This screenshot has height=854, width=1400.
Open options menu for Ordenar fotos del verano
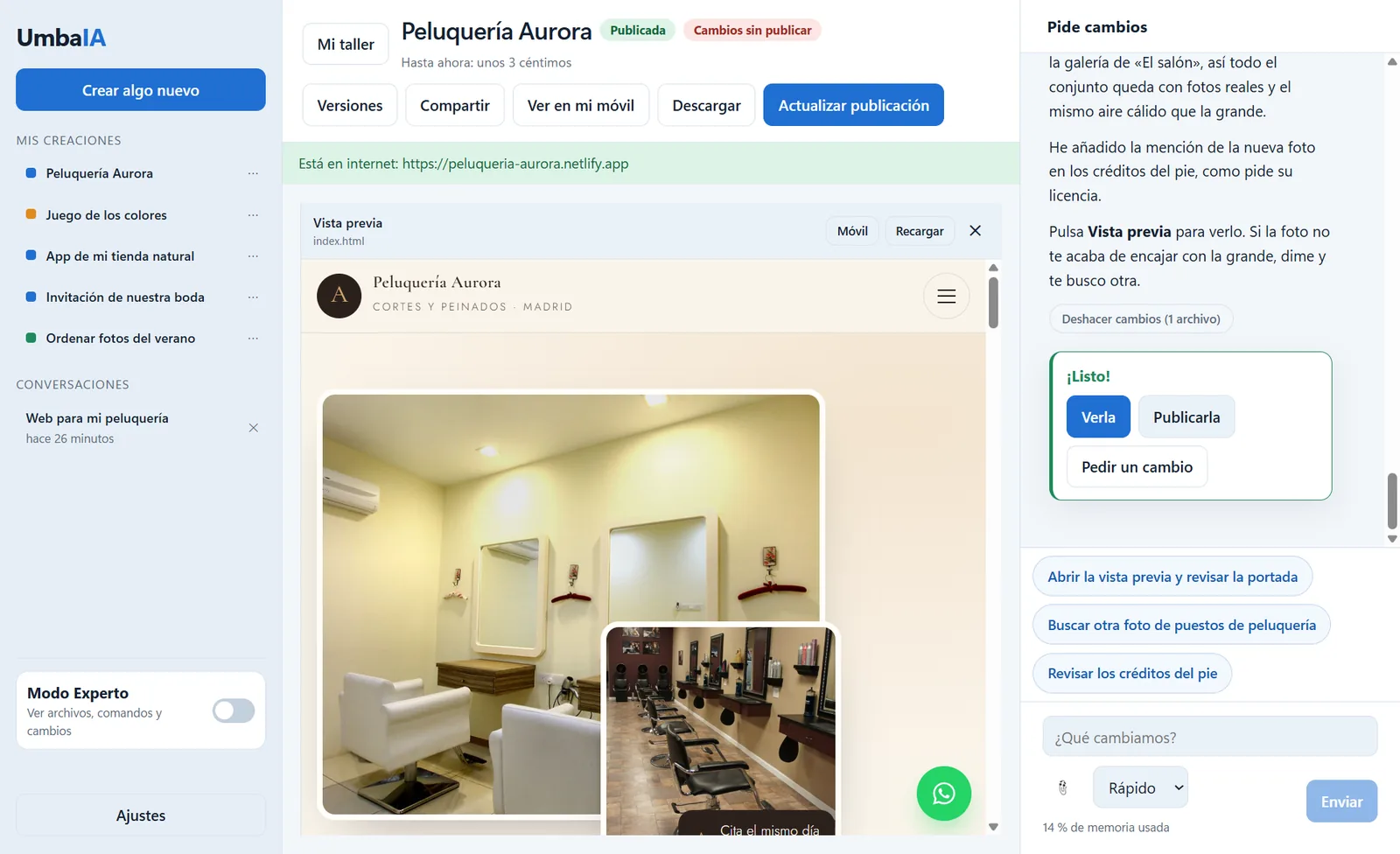tap(253, 338)
